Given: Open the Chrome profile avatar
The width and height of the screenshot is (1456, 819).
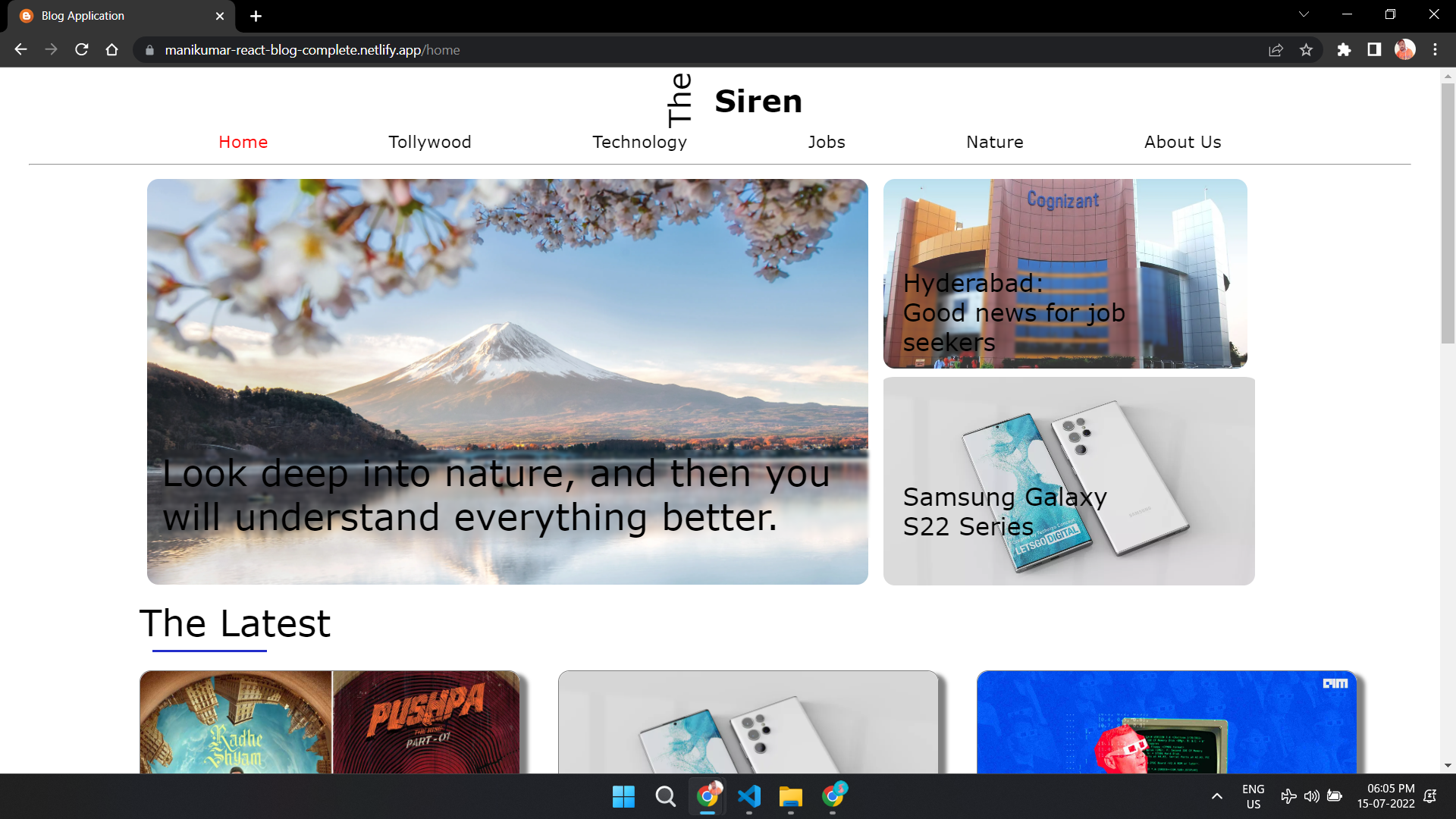Looking at the screenshot, I should (1405, 50).
